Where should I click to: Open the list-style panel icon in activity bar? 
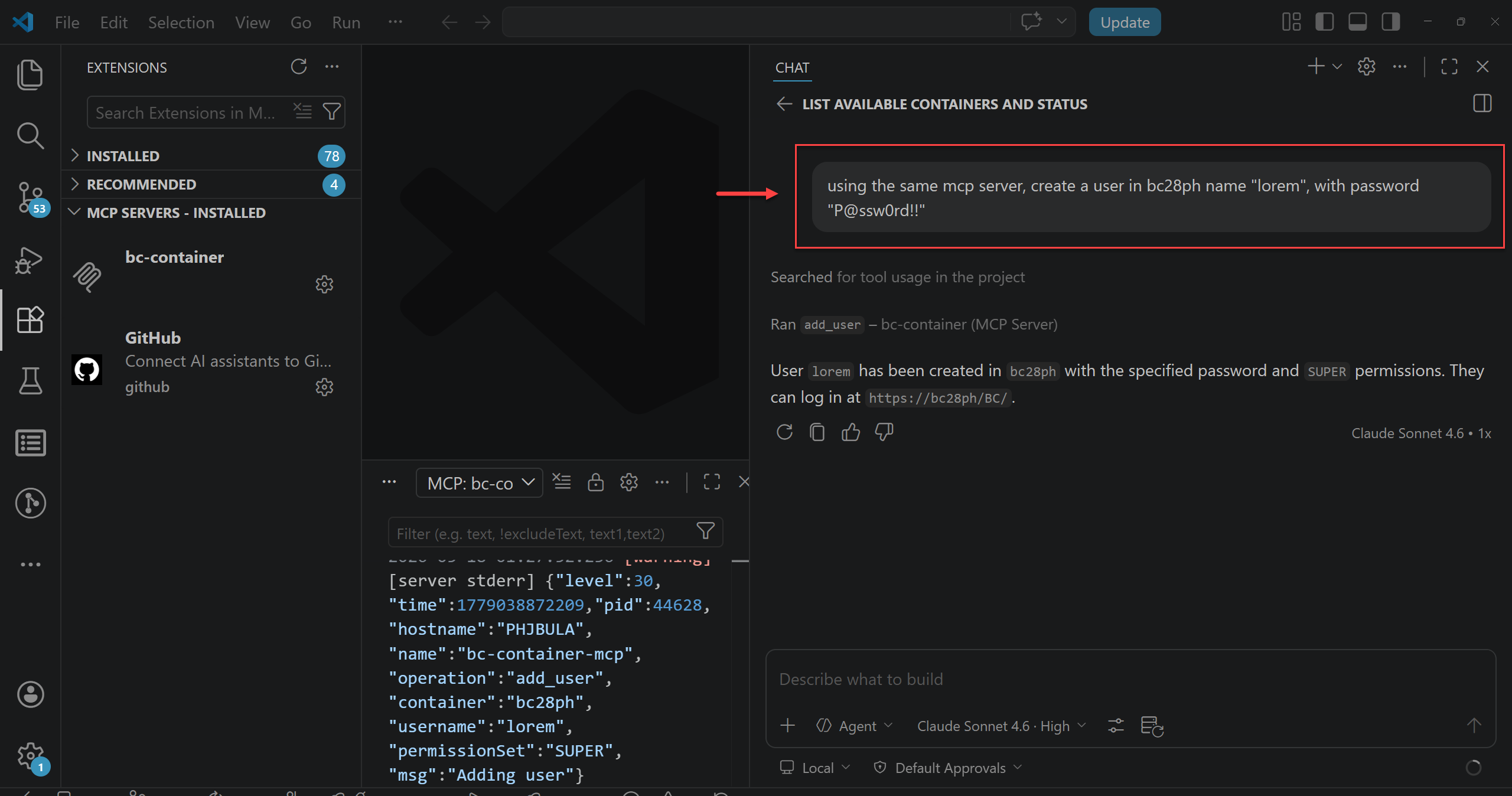30,443
